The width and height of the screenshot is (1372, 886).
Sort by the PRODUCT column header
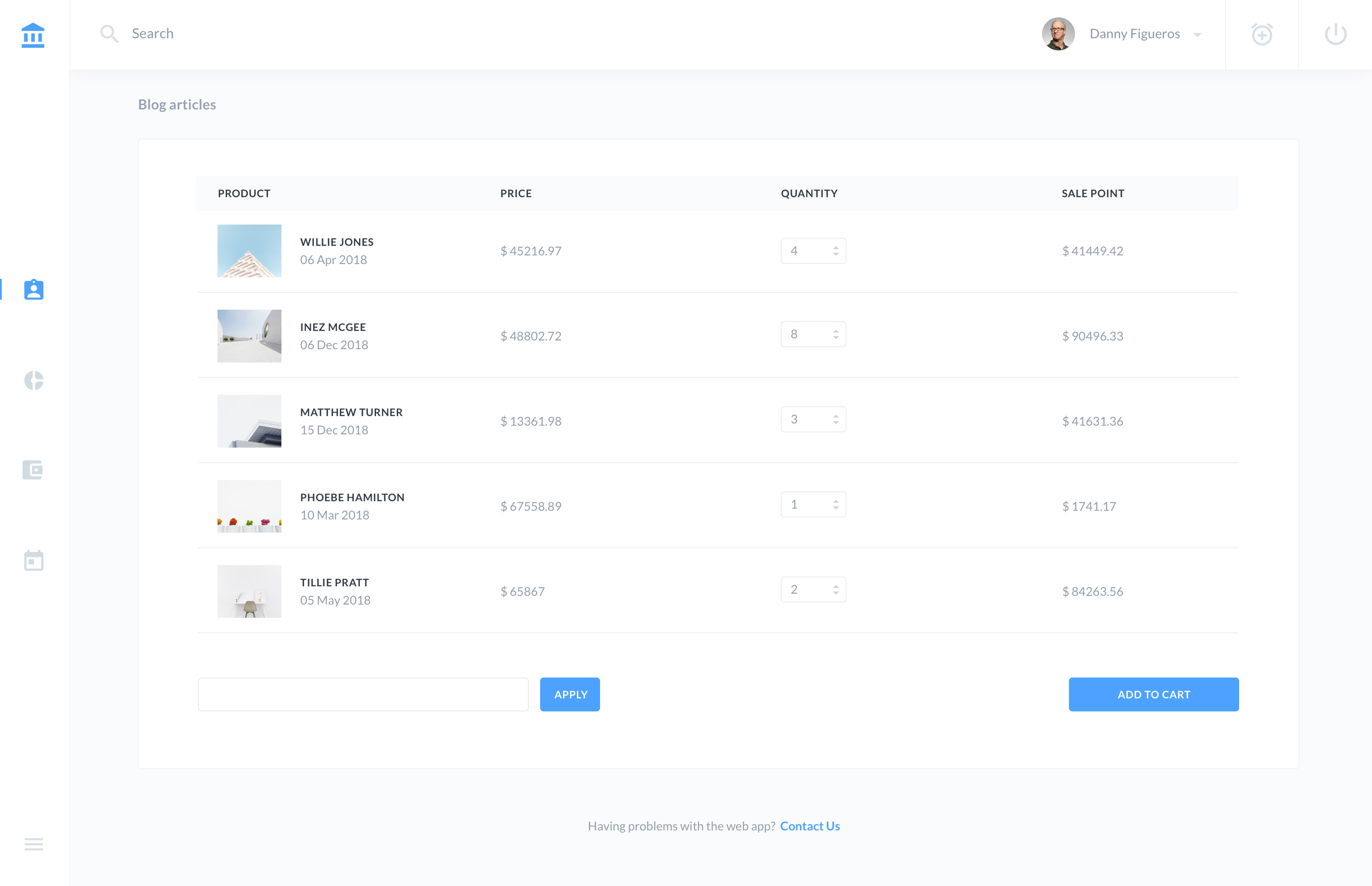coord(244,193)
